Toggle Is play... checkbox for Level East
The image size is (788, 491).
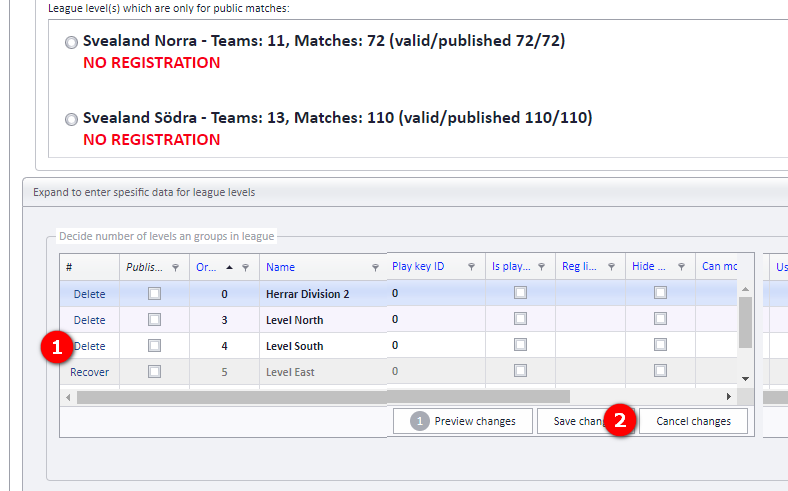(x=520, y=371)
